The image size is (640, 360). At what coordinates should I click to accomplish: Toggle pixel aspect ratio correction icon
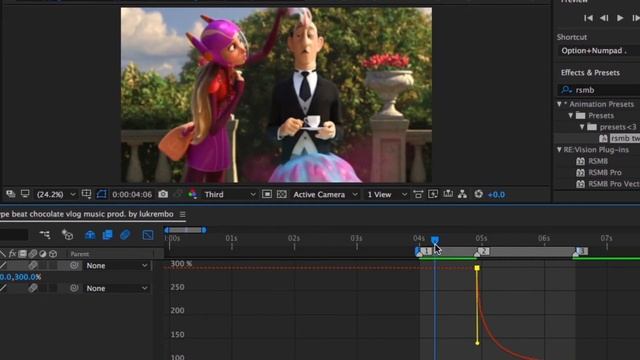point(418,194)
